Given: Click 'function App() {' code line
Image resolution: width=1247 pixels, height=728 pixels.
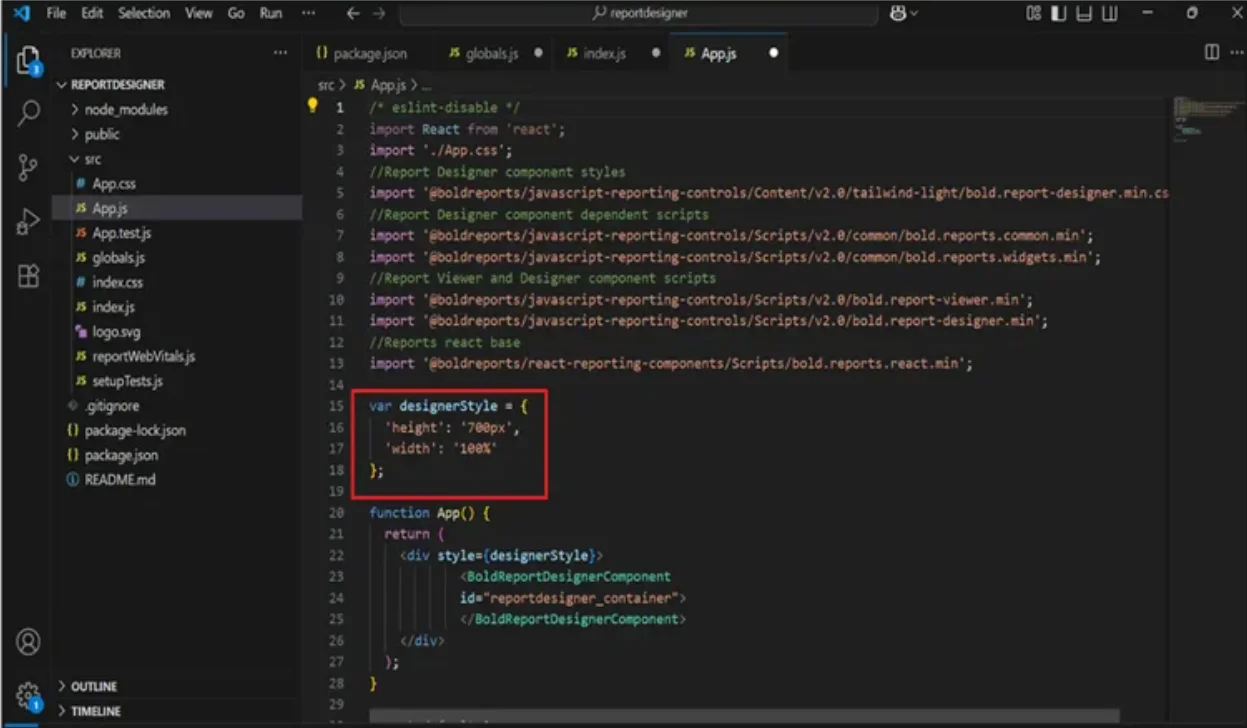Looking at the screenshot, I should [429, 512].
